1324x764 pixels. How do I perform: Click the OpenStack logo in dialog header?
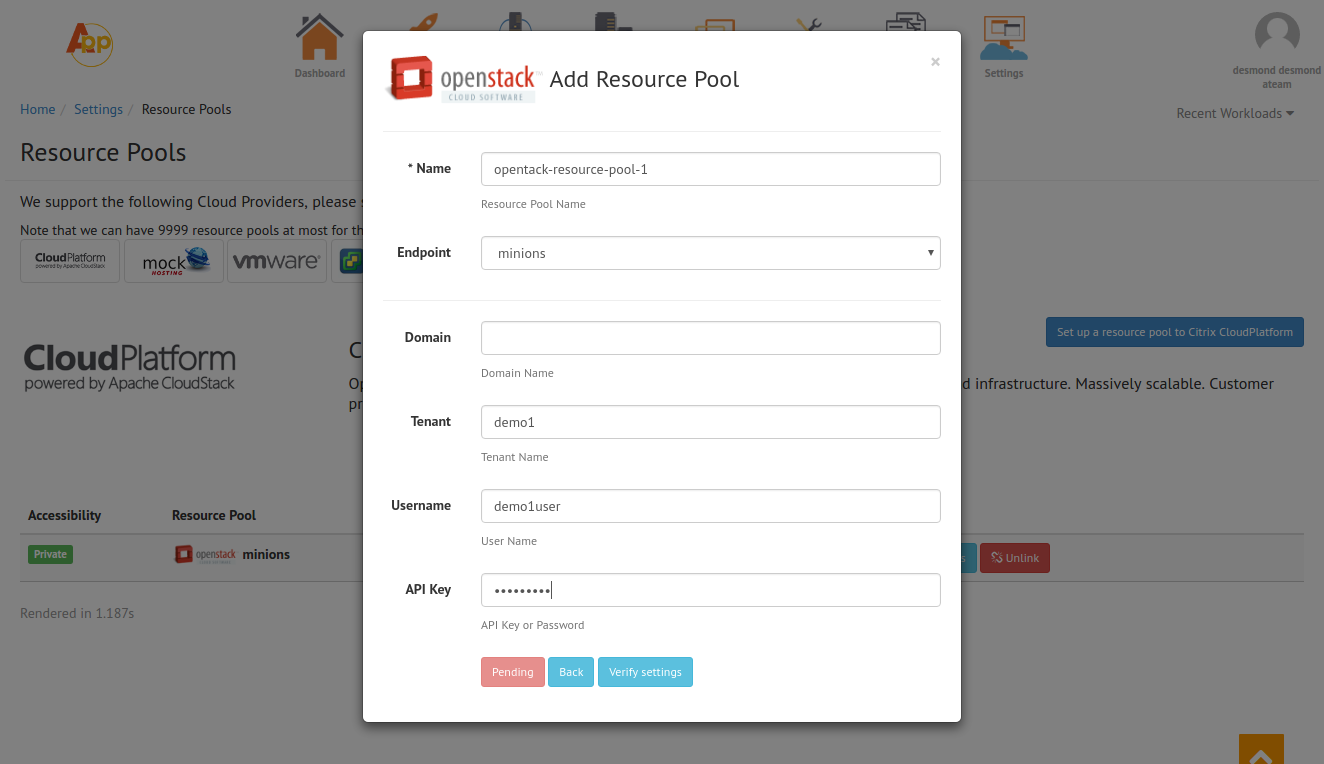pyautogui.click(x=462, y=80)
